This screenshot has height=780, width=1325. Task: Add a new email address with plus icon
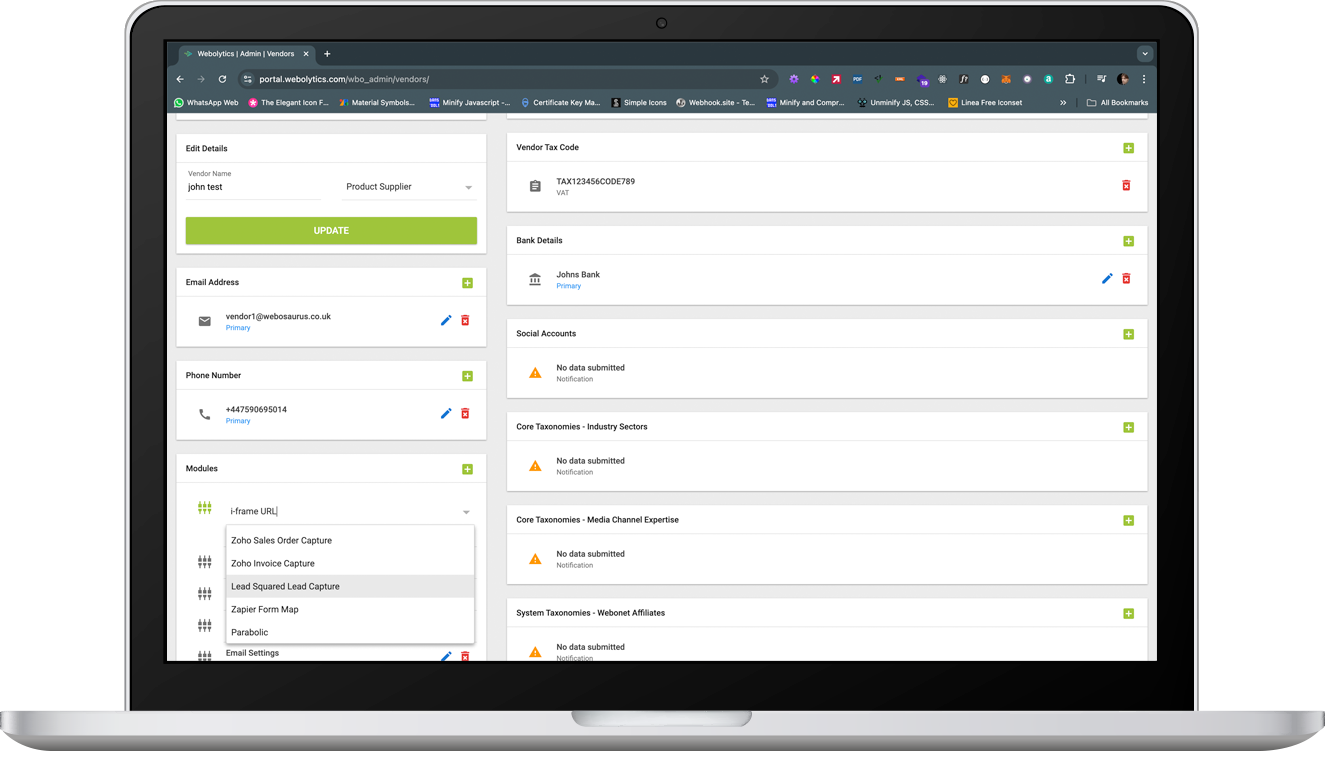point(467,283)
